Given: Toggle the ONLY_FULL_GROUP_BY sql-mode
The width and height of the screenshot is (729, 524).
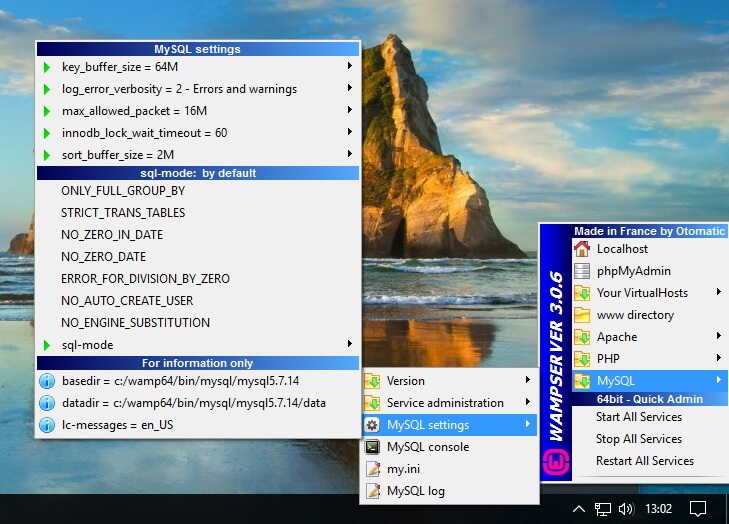Looking at the screenshot, I should pyautogui.click(x=123, y=191).
